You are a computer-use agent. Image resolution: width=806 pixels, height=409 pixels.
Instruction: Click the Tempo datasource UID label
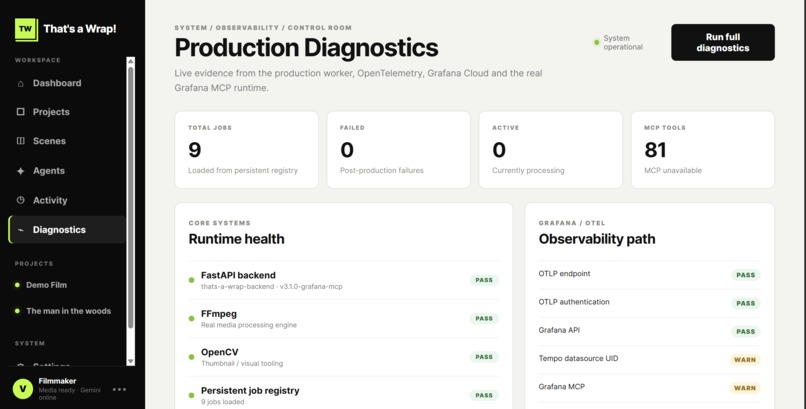(578, 358)
